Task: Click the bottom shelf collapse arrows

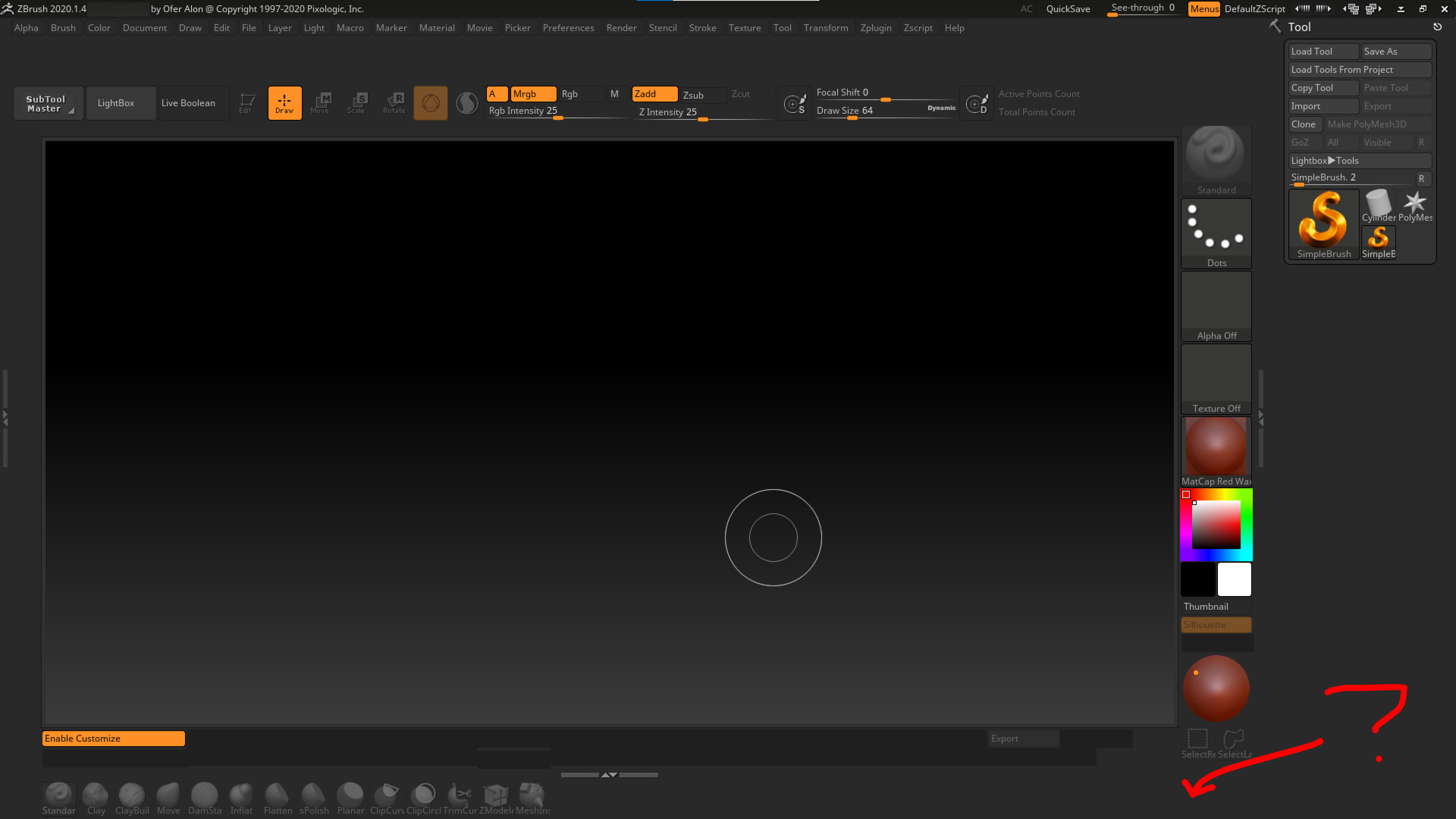Action: [609, 775]
